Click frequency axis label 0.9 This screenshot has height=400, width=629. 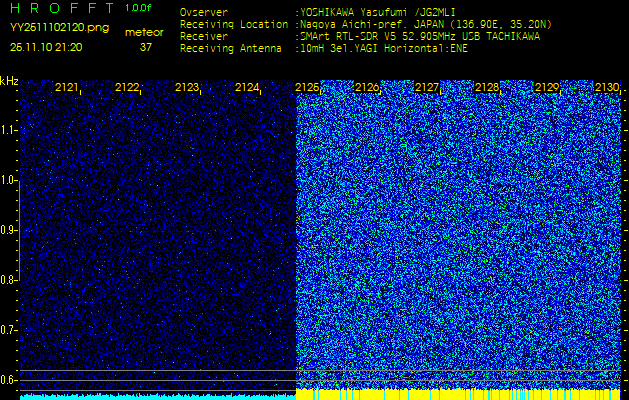point(7,230)
